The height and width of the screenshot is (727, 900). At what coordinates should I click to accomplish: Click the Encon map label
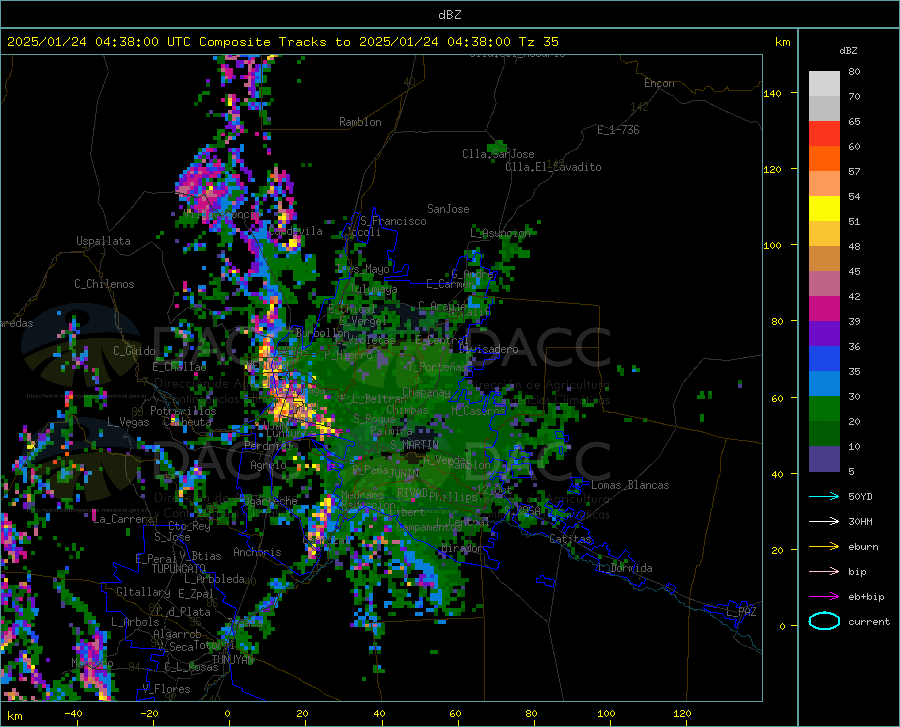point(659,83)
